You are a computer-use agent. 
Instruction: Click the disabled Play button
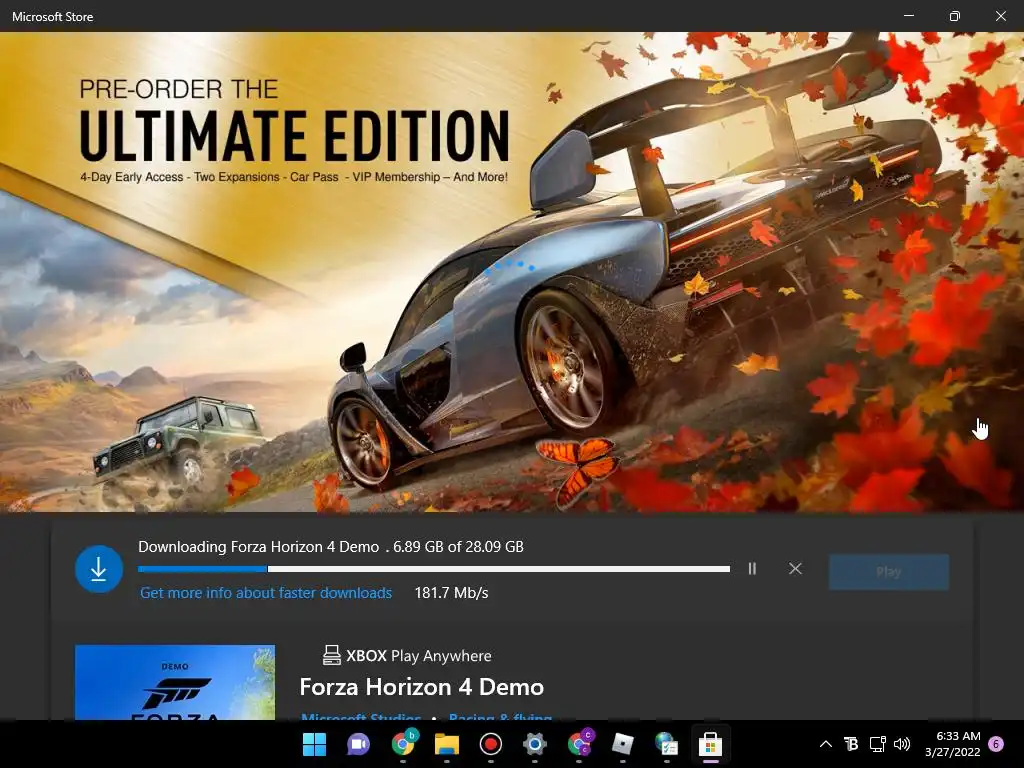[x=889, y=572]
